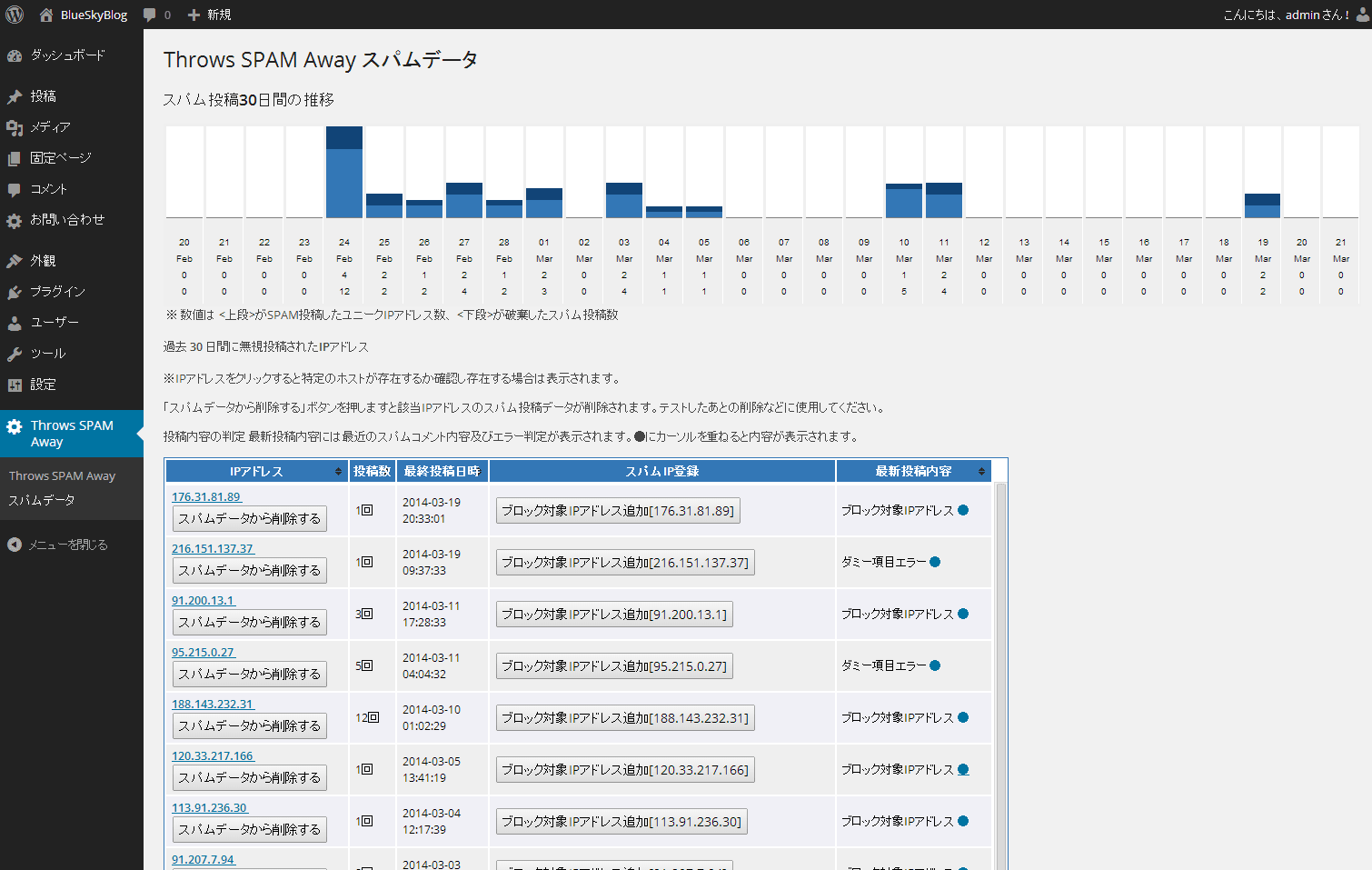The height and width of the screenshot is (870, 1372).
Task: Open the IP address link 113.91.236.30
Action: 210,808
